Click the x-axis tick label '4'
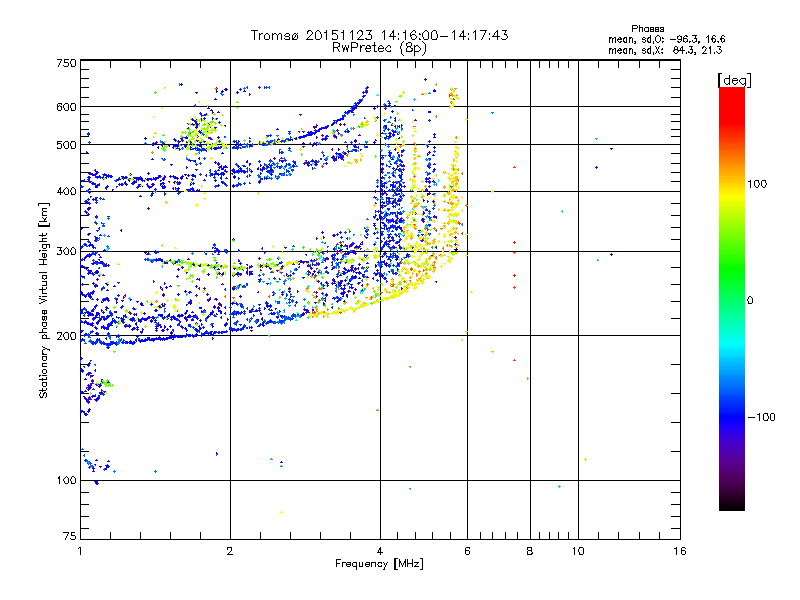800x600 pixels. pos(380,551)
